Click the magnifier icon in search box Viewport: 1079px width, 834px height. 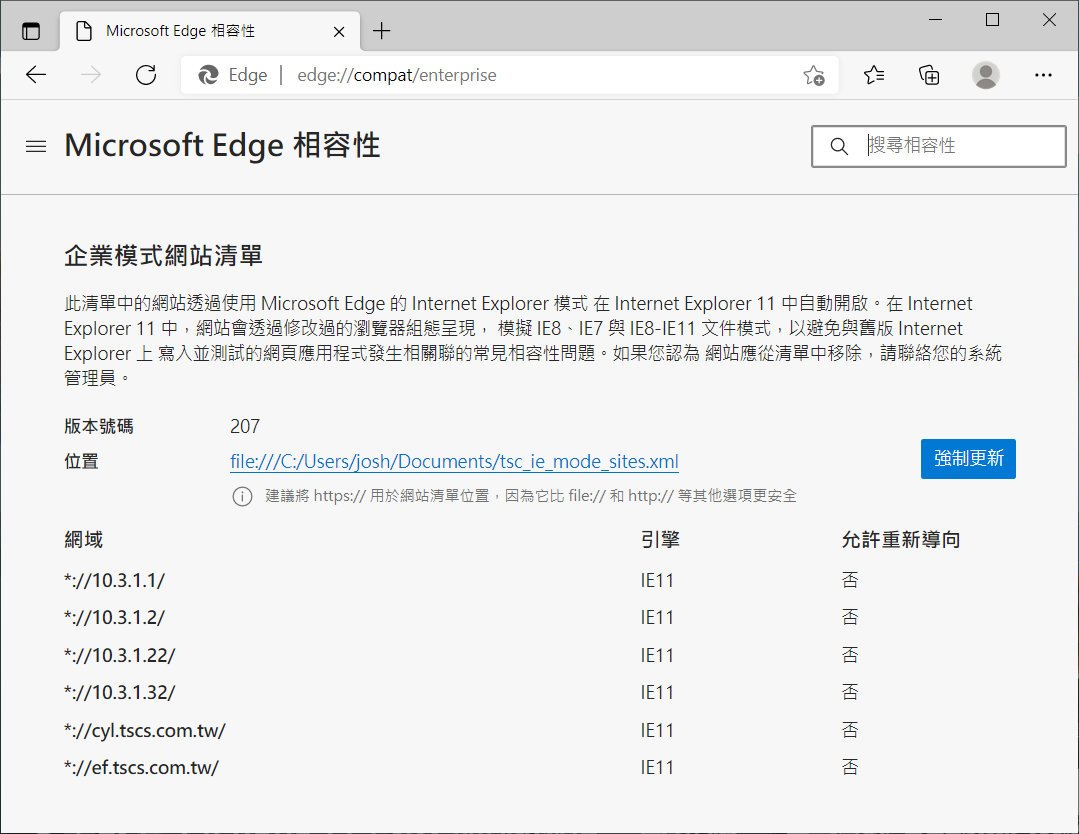click(x=839, y=147)
